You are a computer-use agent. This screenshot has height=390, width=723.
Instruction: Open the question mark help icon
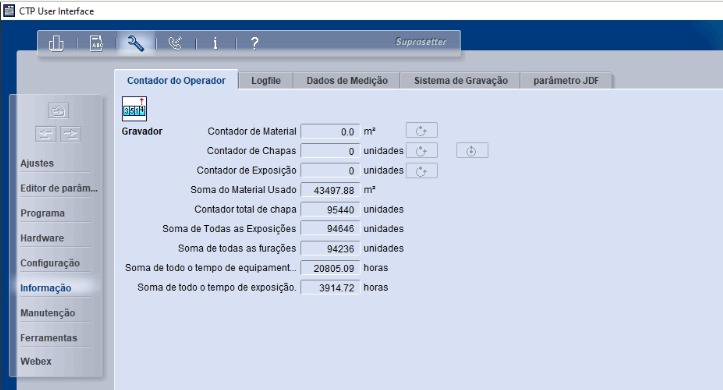pyautogui.click(x=255, y=43)
